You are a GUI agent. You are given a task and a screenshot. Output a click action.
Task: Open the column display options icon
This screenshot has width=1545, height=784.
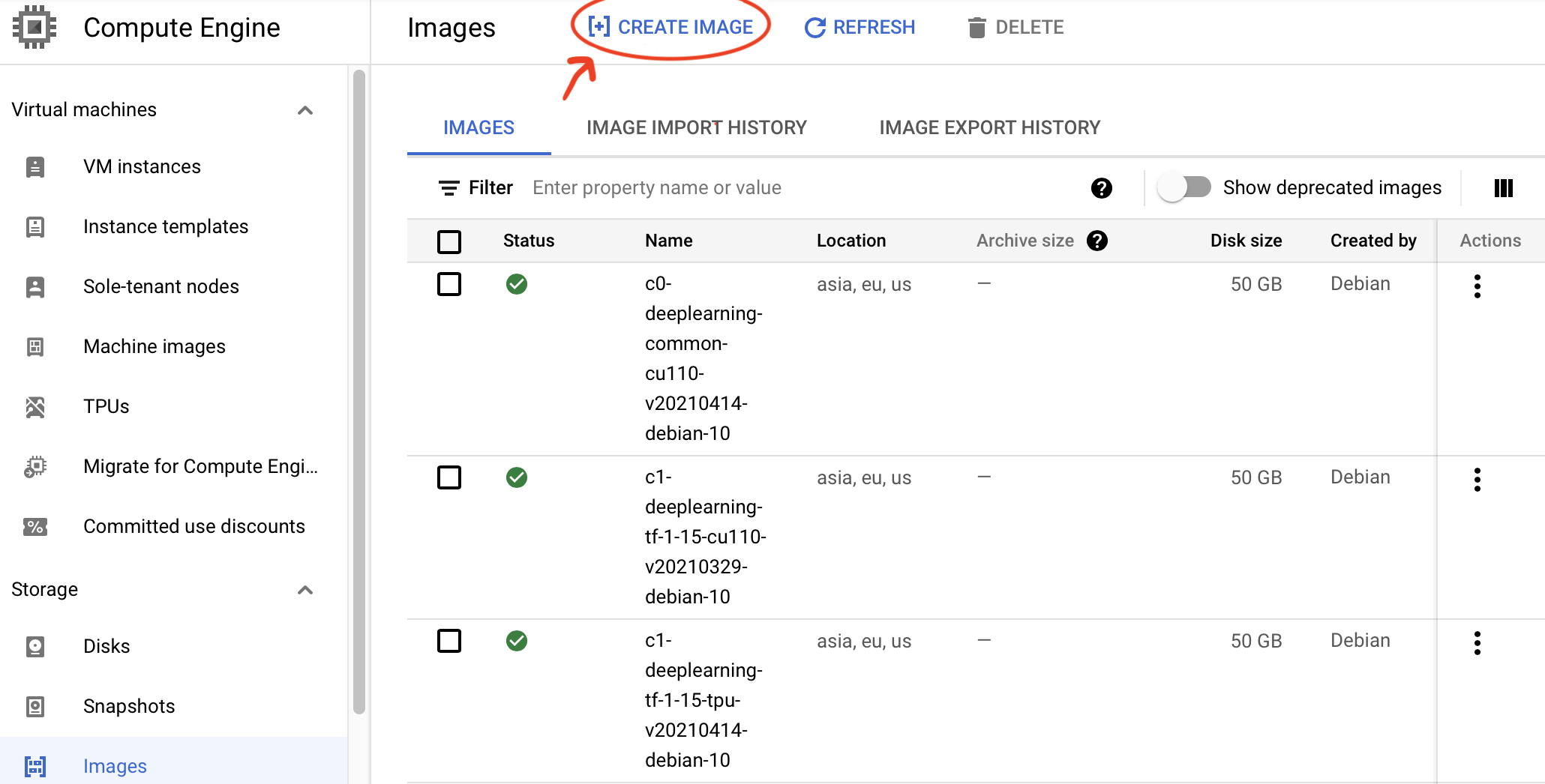1503,188
